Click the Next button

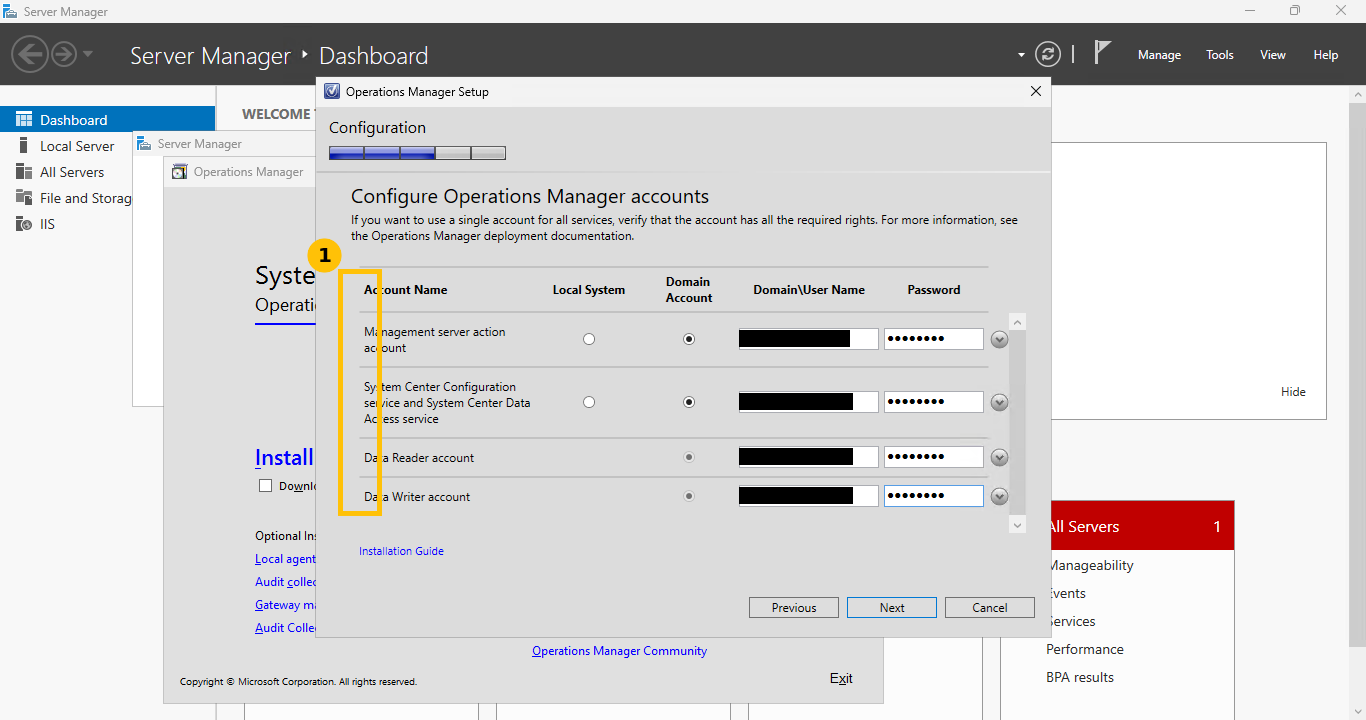click(892, 607)
